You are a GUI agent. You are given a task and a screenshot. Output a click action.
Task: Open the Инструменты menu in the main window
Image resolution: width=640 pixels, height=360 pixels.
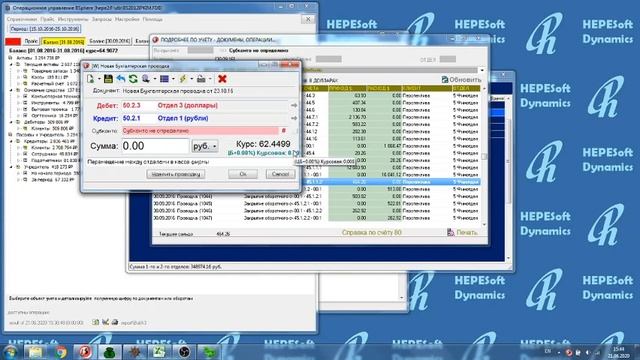pyautogui.click(x=73, y=19)
